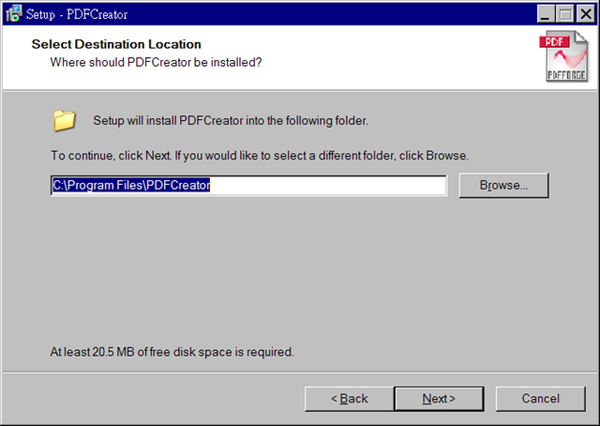Click the 20.5 MB free disk space notice
Viewport: 600px width, 426px height.
pos(172,352)
